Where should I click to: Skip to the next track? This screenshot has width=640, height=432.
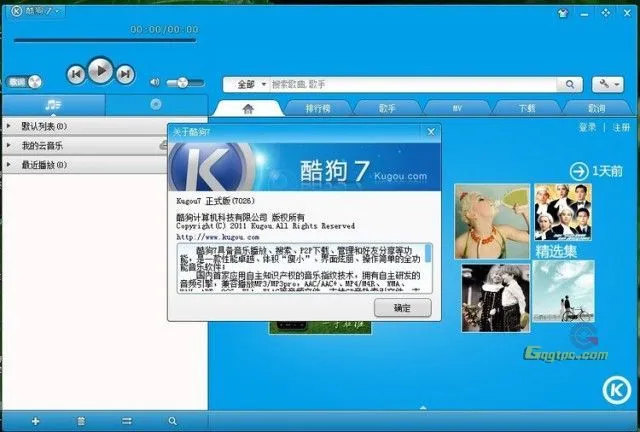tap(125, 74)
